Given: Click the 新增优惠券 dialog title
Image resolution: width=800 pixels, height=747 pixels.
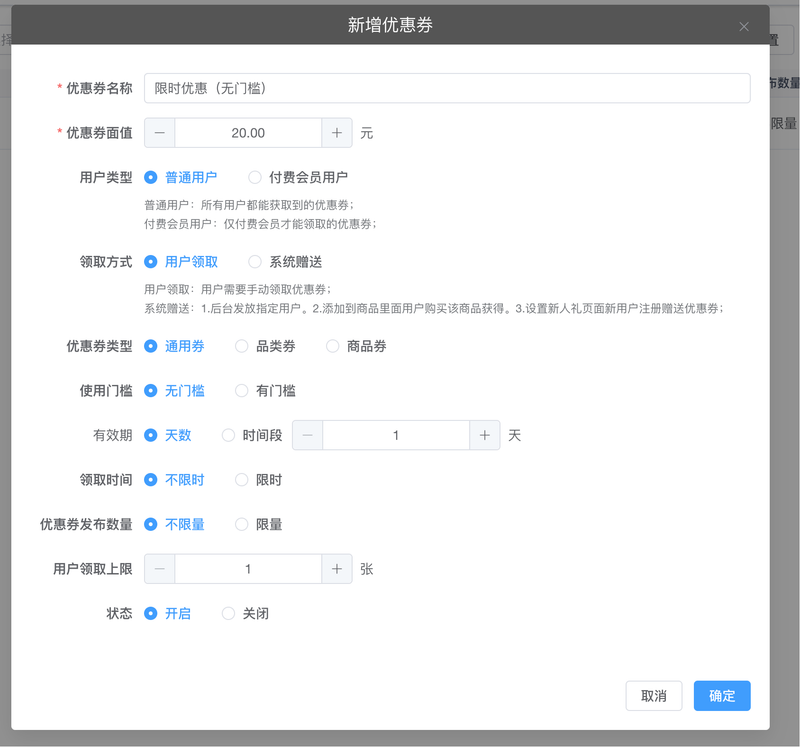Looking at the screenshot, I should point(390,25).
